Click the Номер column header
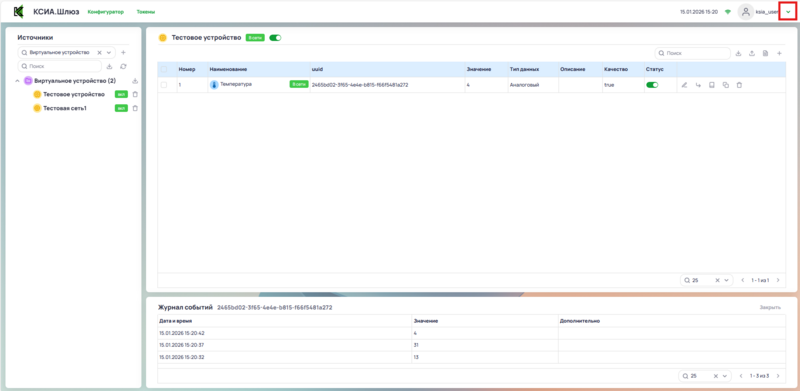The image size is (800, 391). click(187, 69)
